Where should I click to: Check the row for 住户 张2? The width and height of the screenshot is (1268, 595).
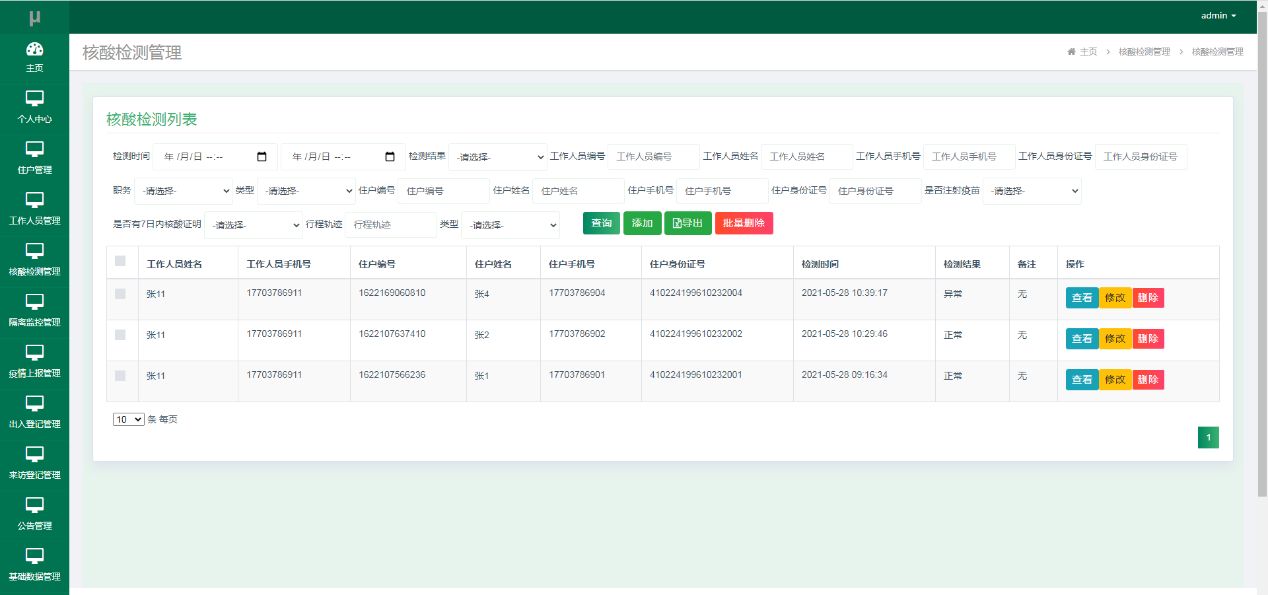(120, 335)
